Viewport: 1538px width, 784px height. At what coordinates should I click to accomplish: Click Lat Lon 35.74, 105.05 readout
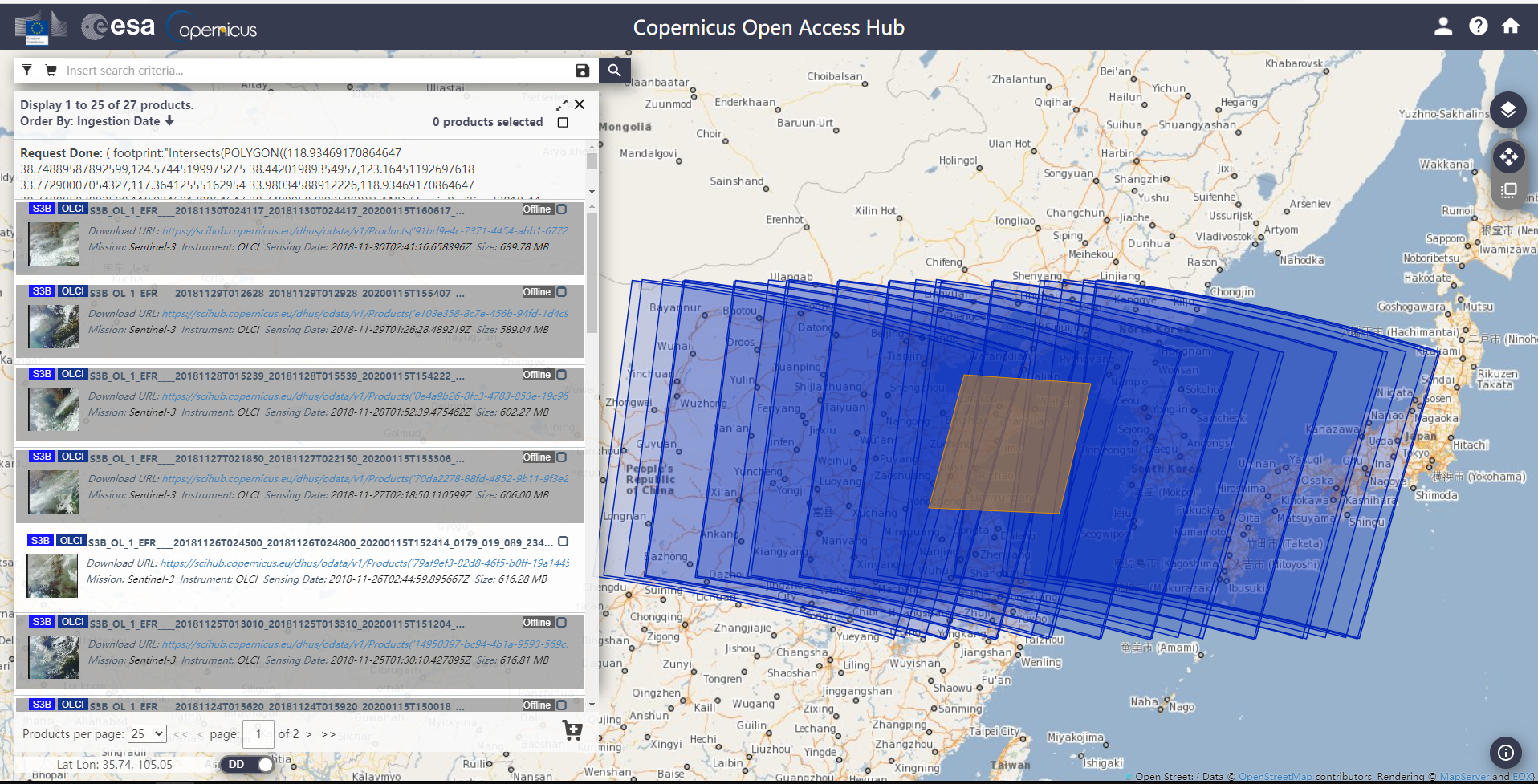[115, 765]
